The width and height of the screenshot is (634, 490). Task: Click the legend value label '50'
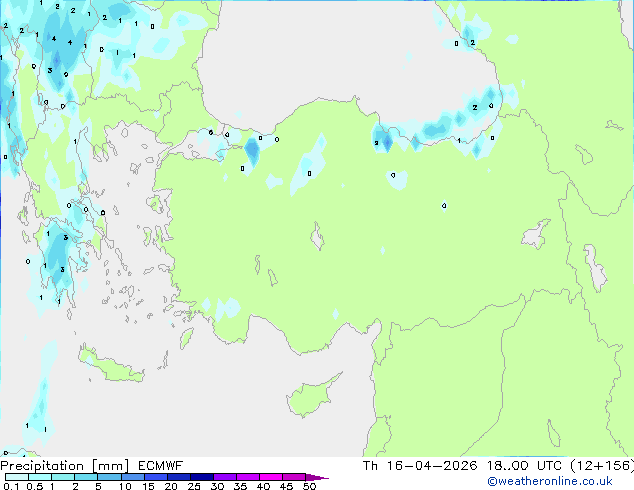(x=309, y=486)
